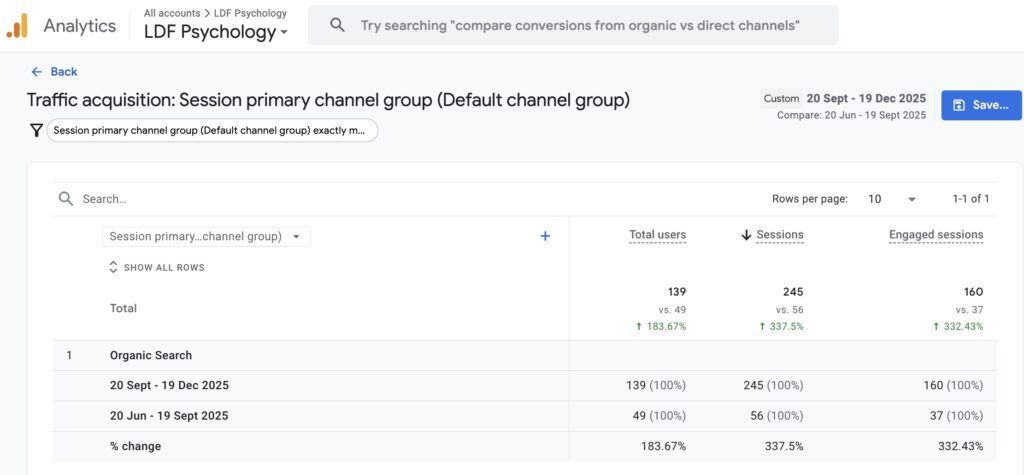Click 160 (100%) in the Sept-Dec row
The image size is (1024, 475).
coord(953,385)
